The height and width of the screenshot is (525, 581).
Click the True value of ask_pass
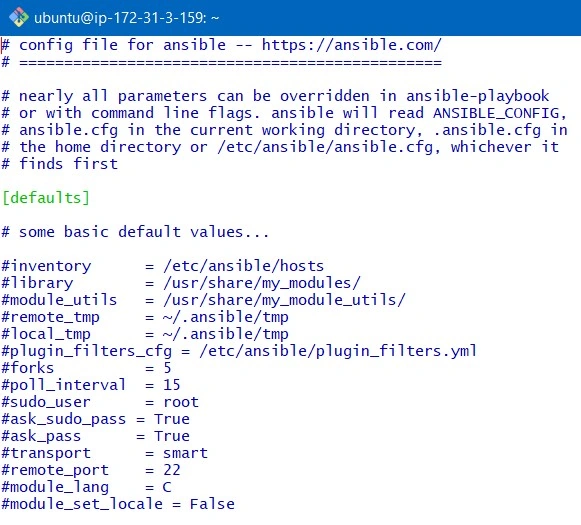click(x=172, y=436)
